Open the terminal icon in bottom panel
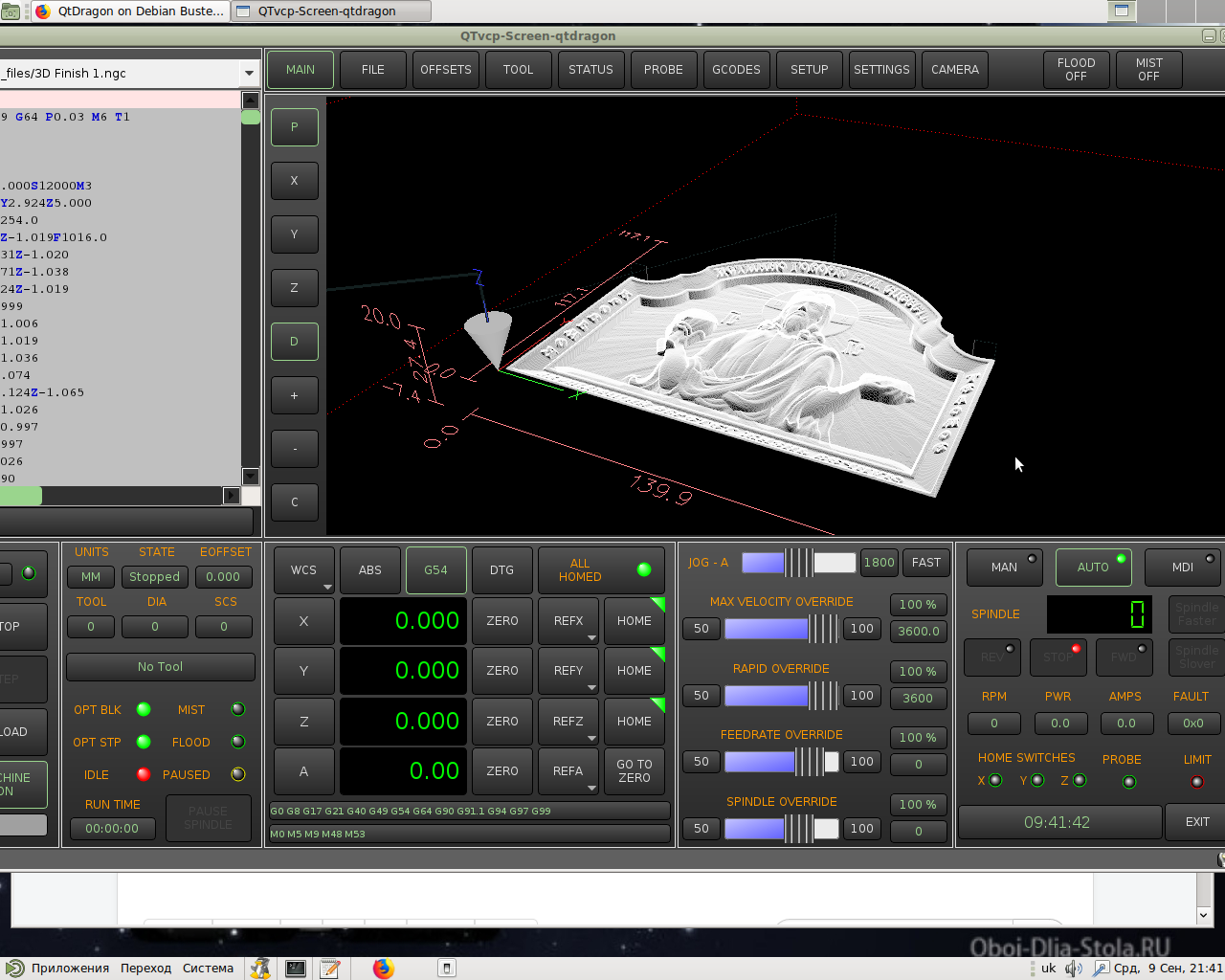Viewport: 1225px width, 980px height. pos(296,969)
